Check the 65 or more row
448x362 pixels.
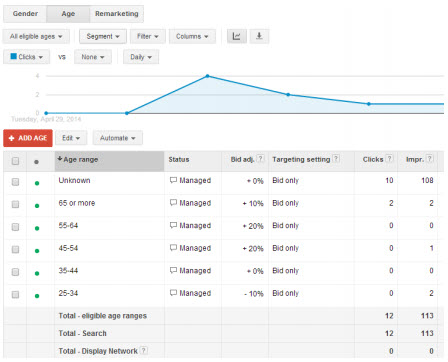point(15,204)
